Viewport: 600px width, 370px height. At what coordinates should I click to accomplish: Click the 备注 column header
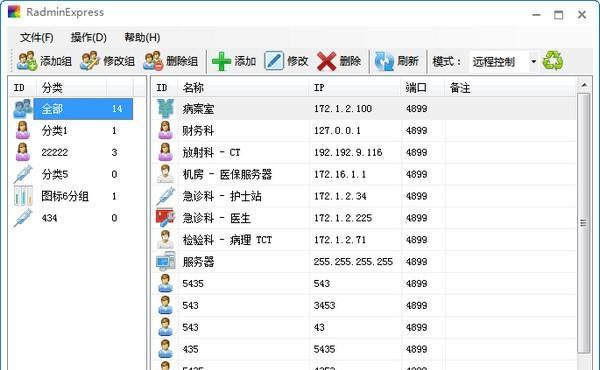(x=510, y=88)
